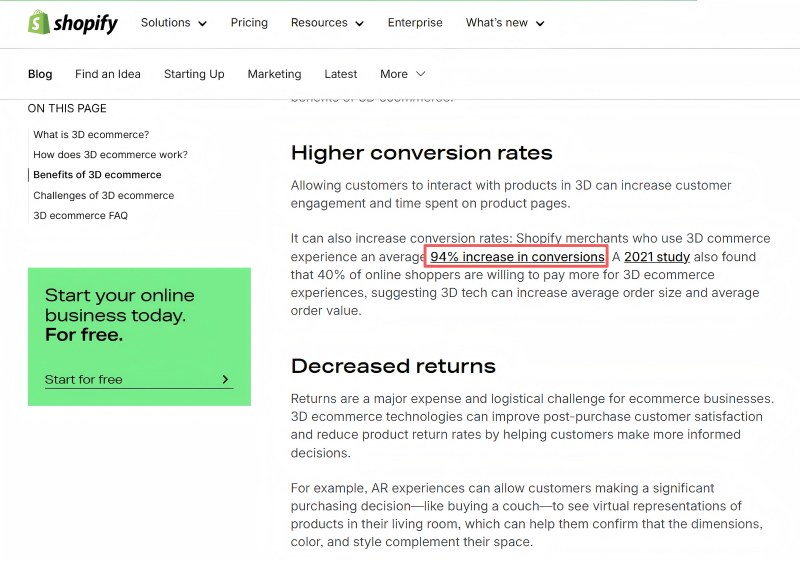This screenshot has height=562, width=800.
Task: Select Benefits of 3D ecommerce in sidebar
Action: coord(97,175)
